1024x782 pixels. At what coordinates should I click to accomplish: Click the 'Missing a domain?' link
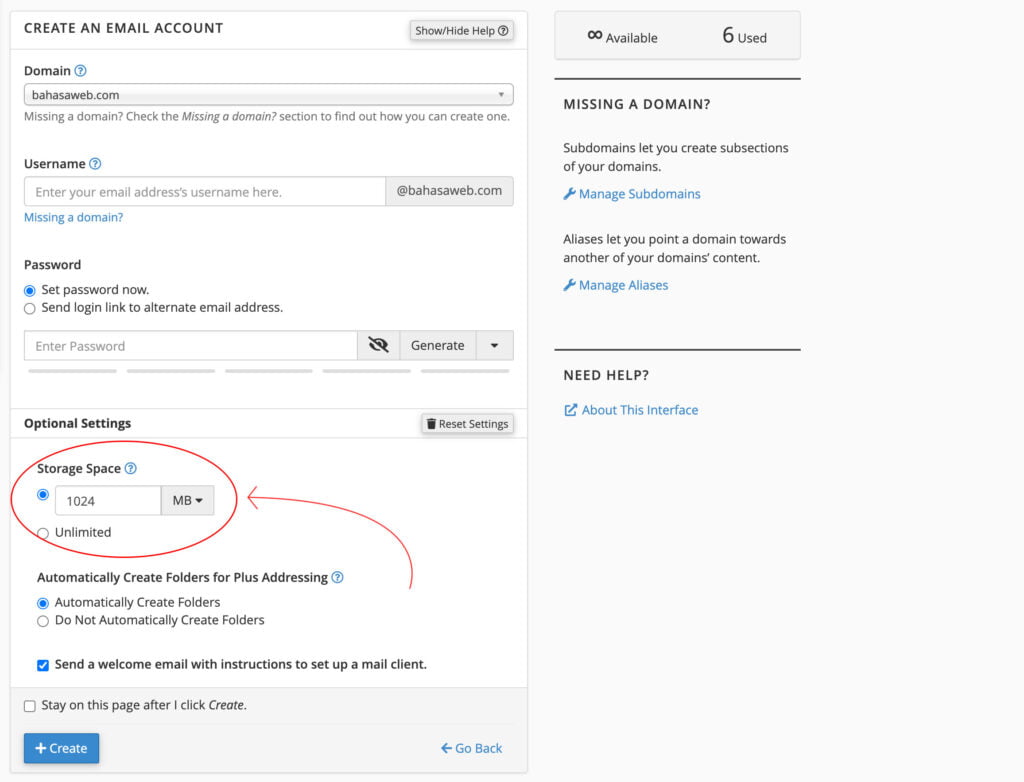pos(73,217)
